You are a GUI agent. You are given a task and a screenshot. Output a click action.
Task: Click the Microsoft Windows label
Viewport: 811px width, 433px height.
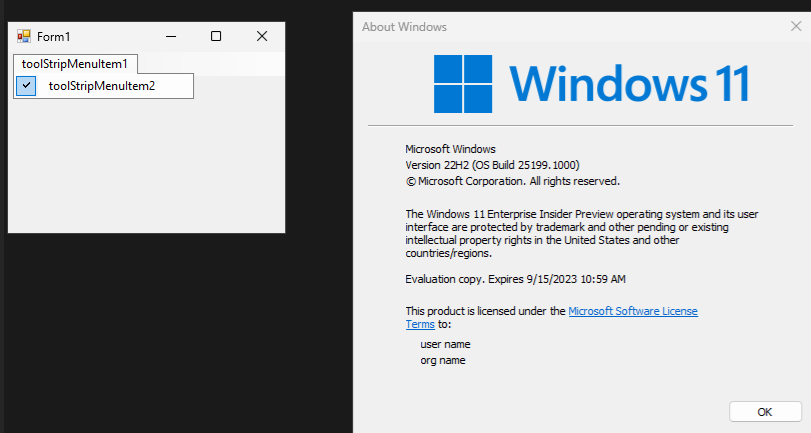(x=450, y=149)
